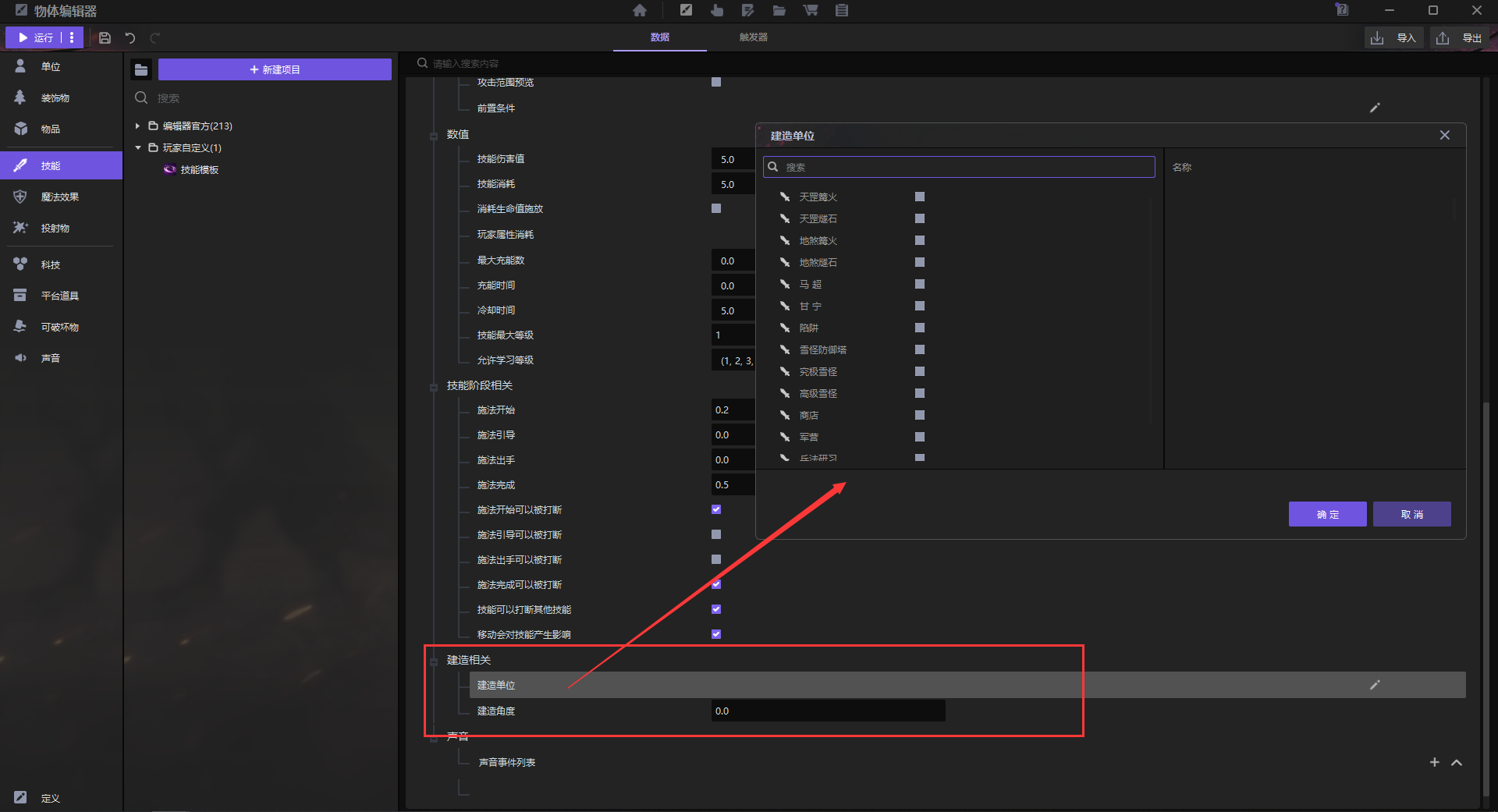Open the hand pointer tool icon at top
1498x812 pixels.
717,10
